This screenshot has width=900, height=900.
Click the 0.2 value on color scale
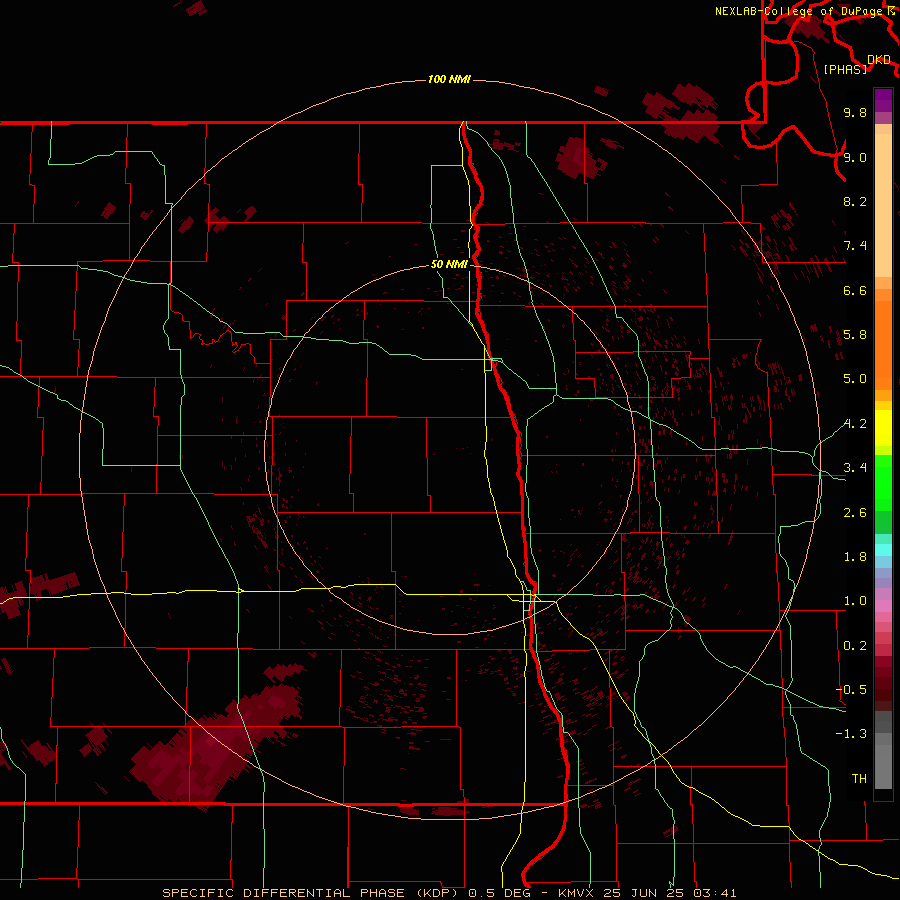855,646
